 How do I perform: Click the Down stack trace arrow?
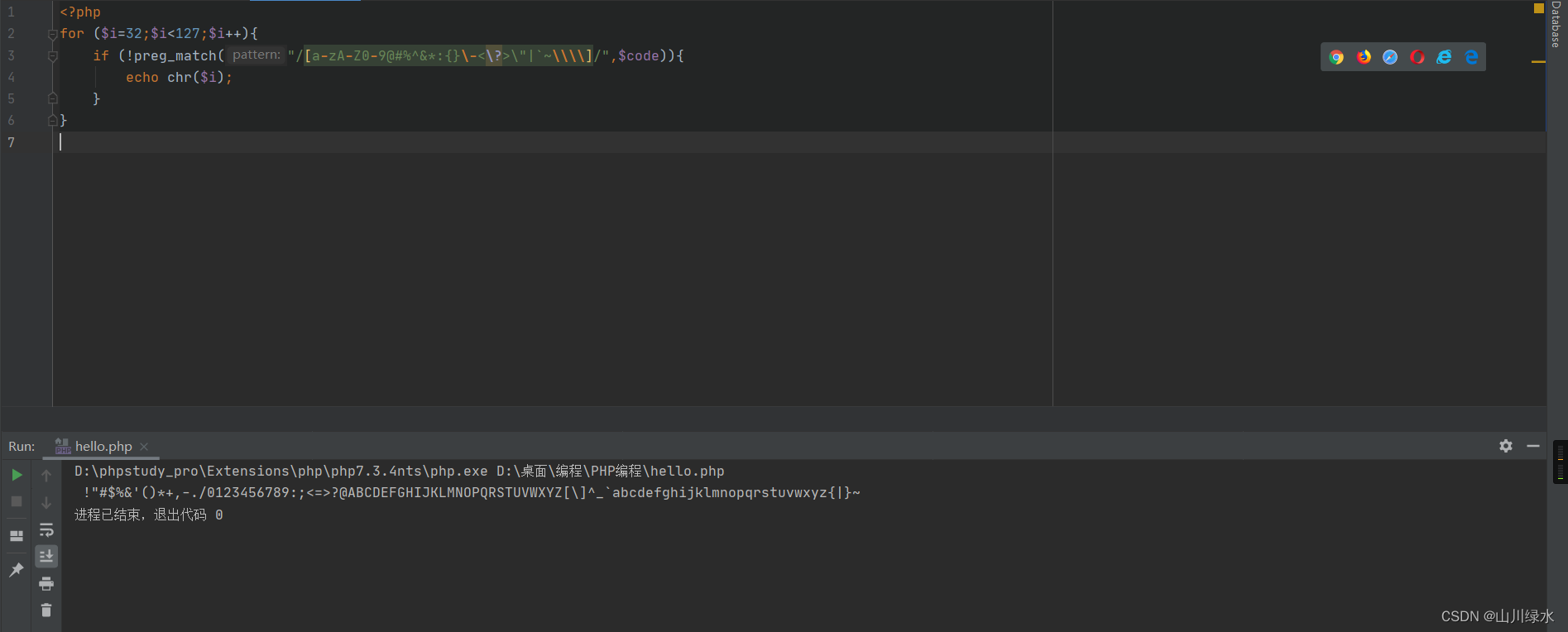click(x=46, y=502)
